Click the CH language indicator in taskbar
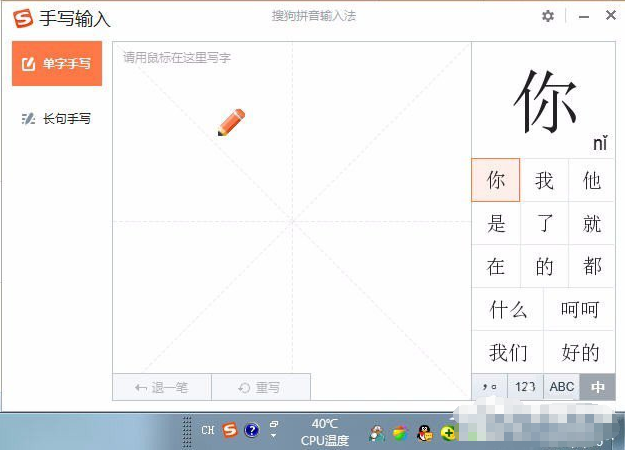The width and height of the screenshot is (625, 450). pos(208,430)
